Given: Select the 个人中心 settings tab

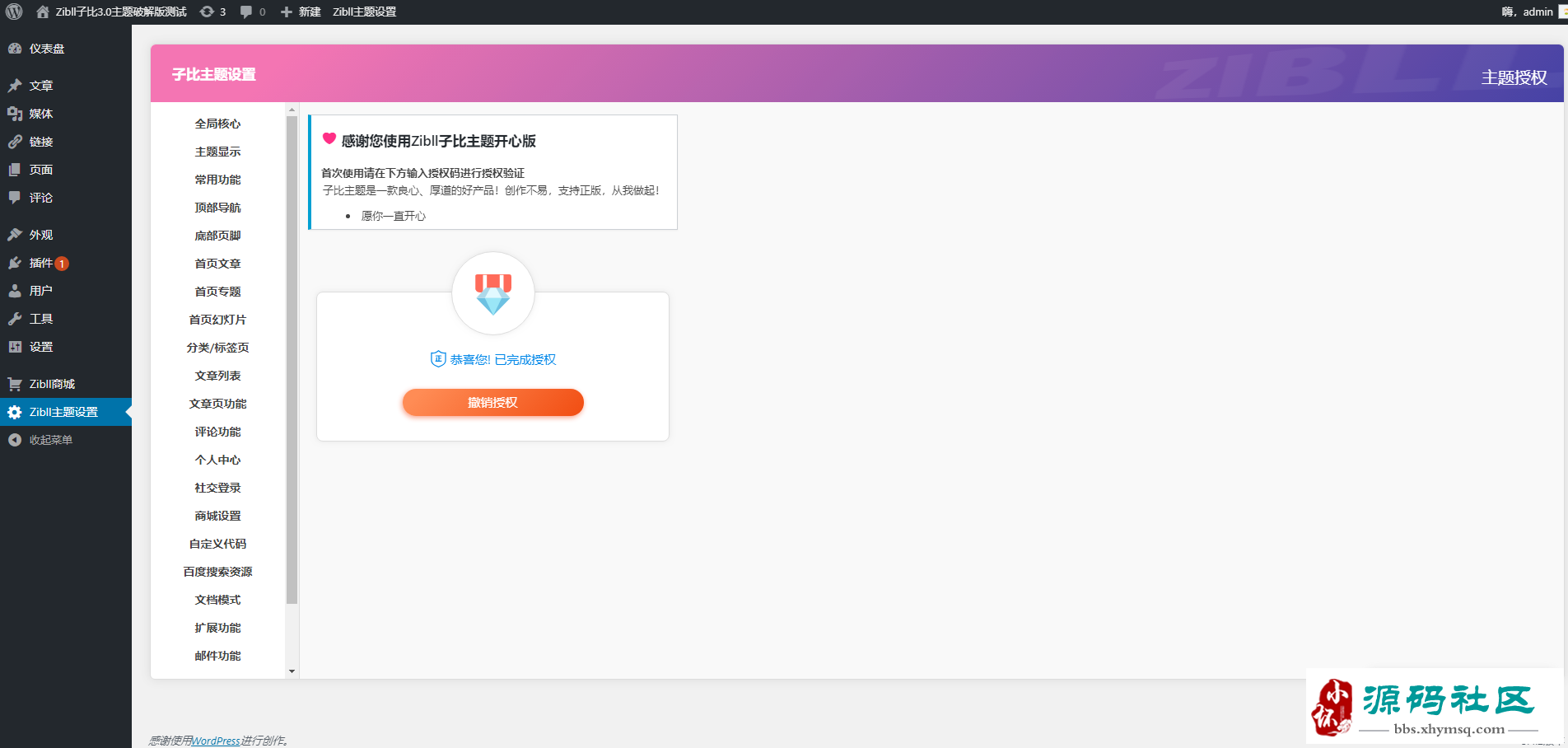Looking at the screenshot, I should coord(217,460).
